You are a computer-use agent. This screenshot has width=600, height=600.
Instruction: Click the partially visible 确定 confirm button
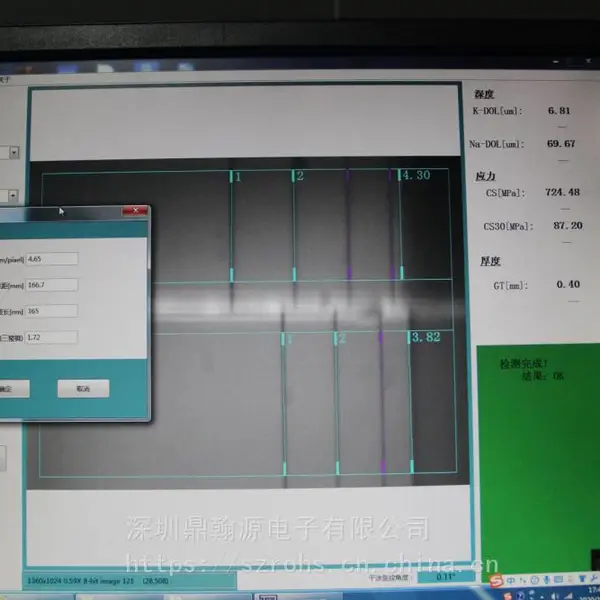click(15, 389)
